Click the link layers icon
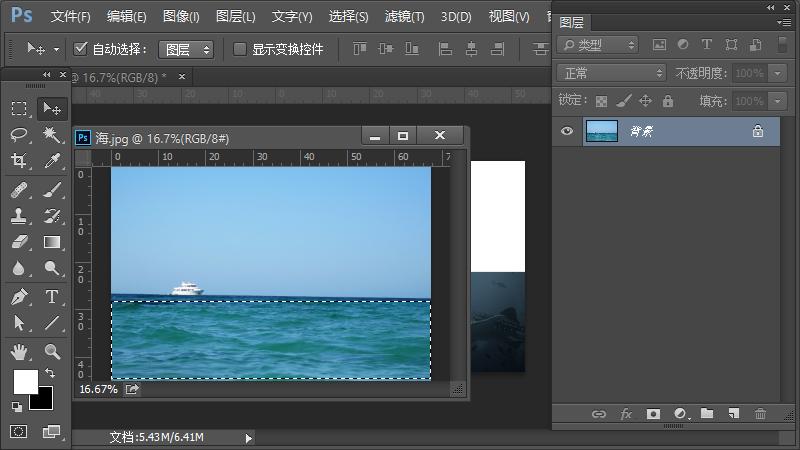Screen dimensions: 800x450 pyautogui.click(x=599, y=414)
